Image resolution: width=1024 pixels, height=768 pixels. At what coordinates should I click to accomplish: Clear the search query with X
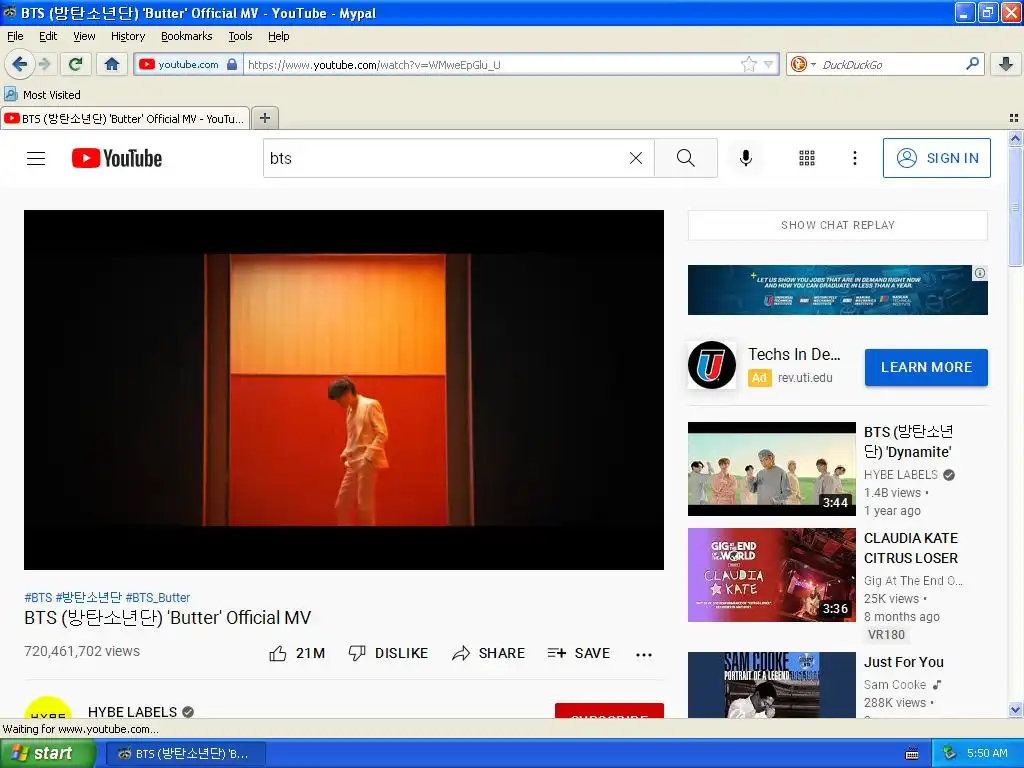pos(635,158)
